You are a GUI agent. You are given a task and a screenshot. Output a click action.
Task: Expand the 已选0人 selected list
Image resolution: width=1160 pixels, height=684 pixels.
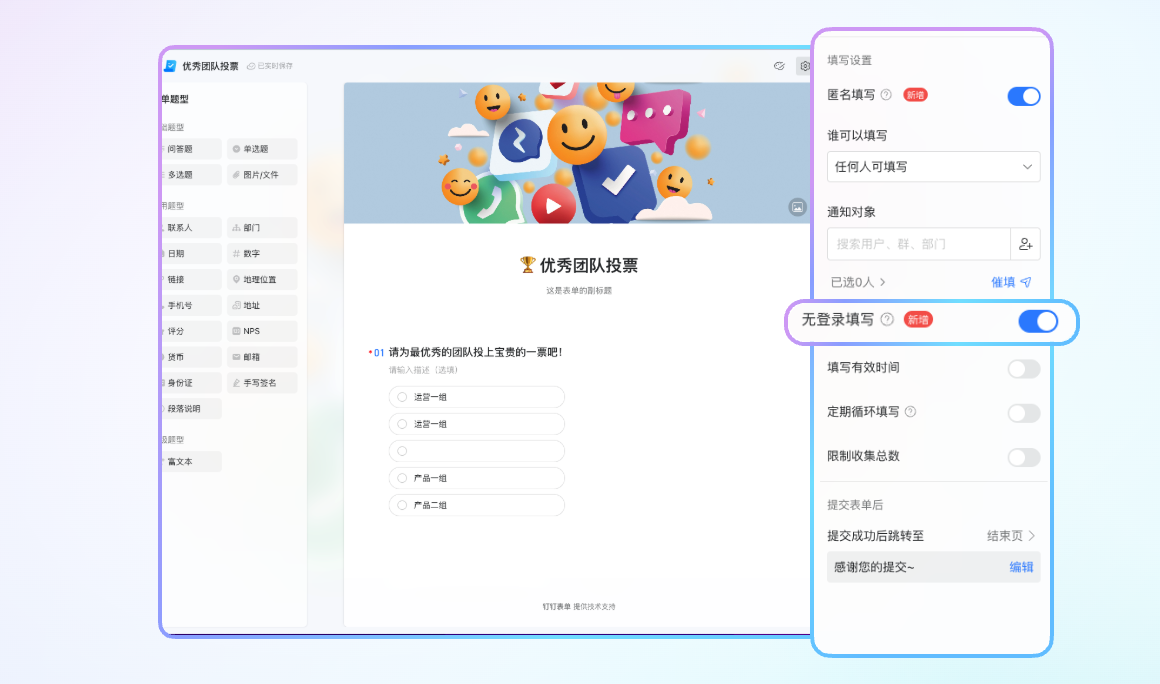[x=858, y=282]
